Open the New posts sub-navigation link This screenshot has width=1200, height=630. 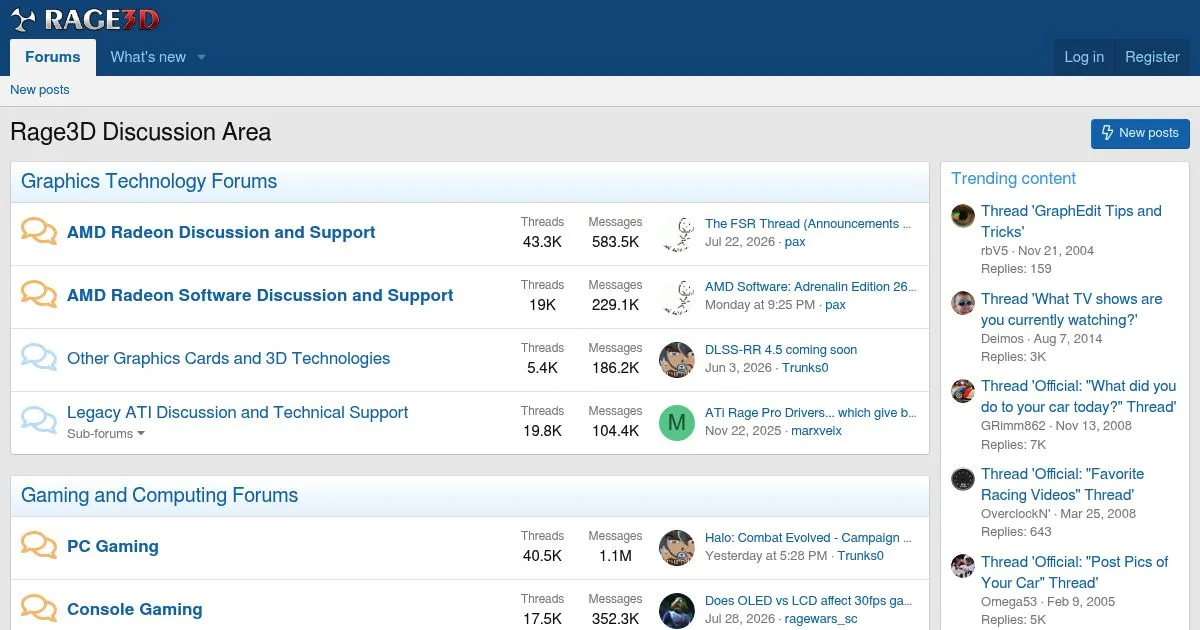[40, 90]
